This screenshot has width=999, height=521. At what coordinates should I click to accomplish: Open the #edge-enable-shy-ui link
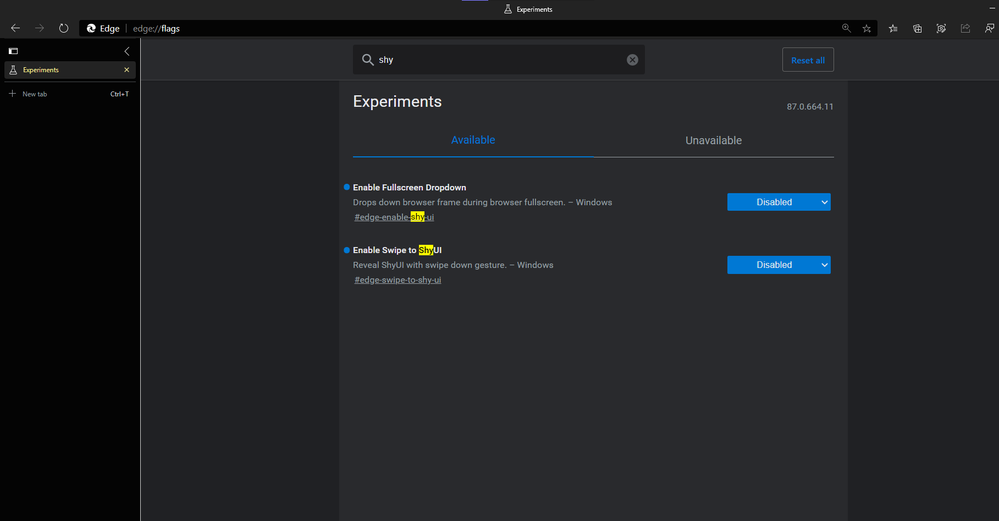(x=394, y=217)
